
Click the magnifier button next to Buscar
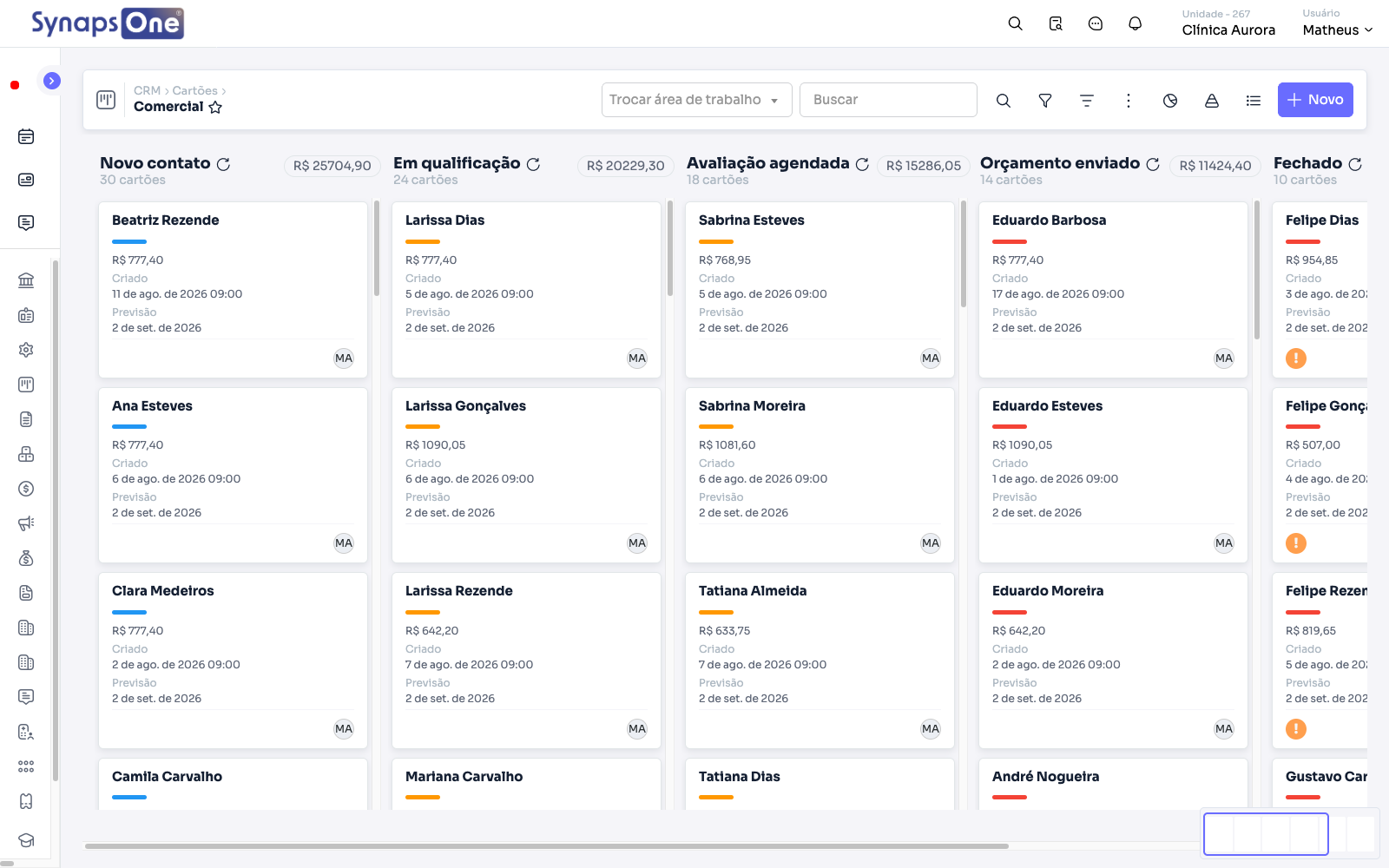(1003, 101)
